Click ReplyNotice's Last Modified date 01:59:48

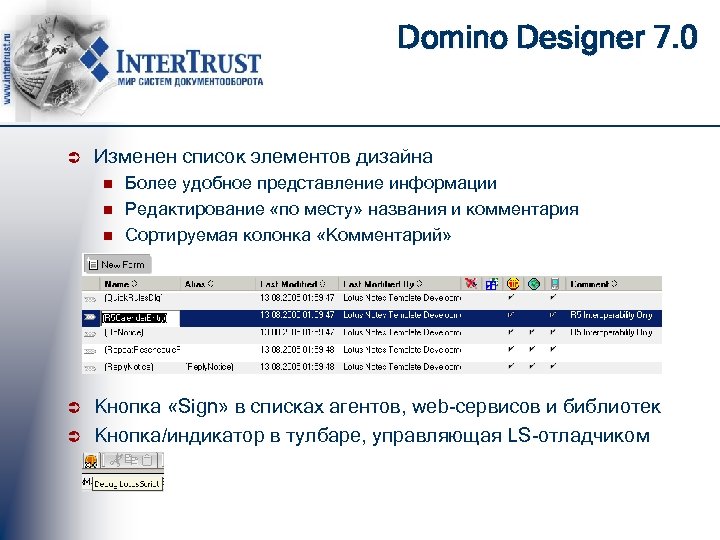[297, 367]
